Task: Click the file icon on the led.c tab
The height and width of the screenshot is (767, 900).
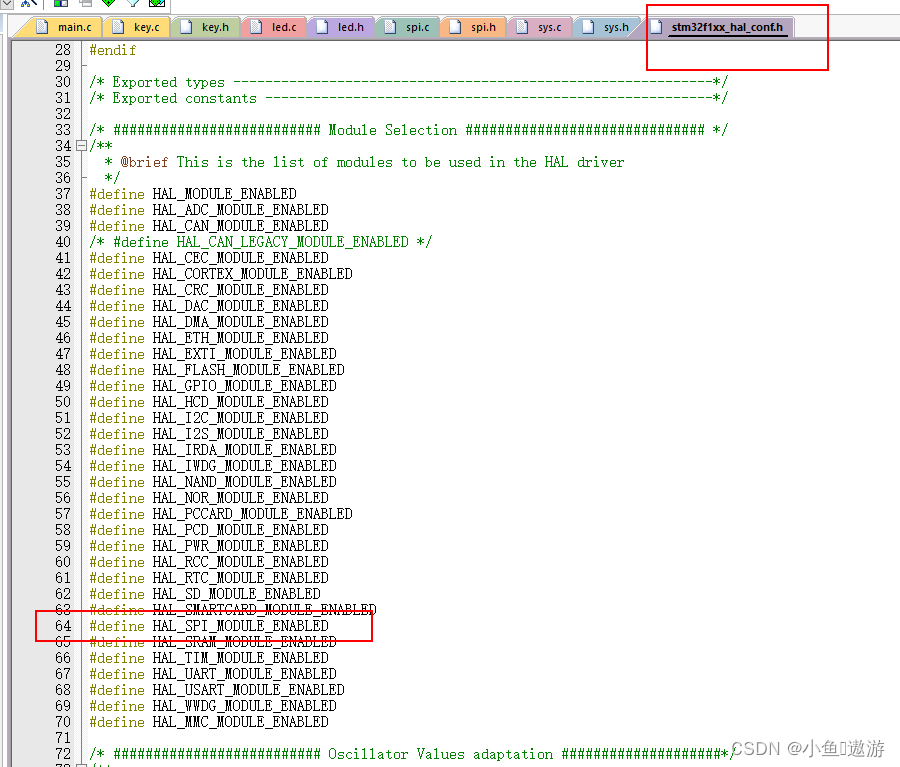Action: coord(256,27)
